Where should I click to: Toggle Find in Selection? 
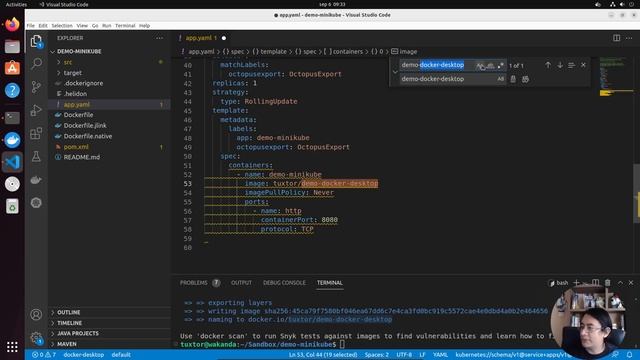(x=571, y=65)
